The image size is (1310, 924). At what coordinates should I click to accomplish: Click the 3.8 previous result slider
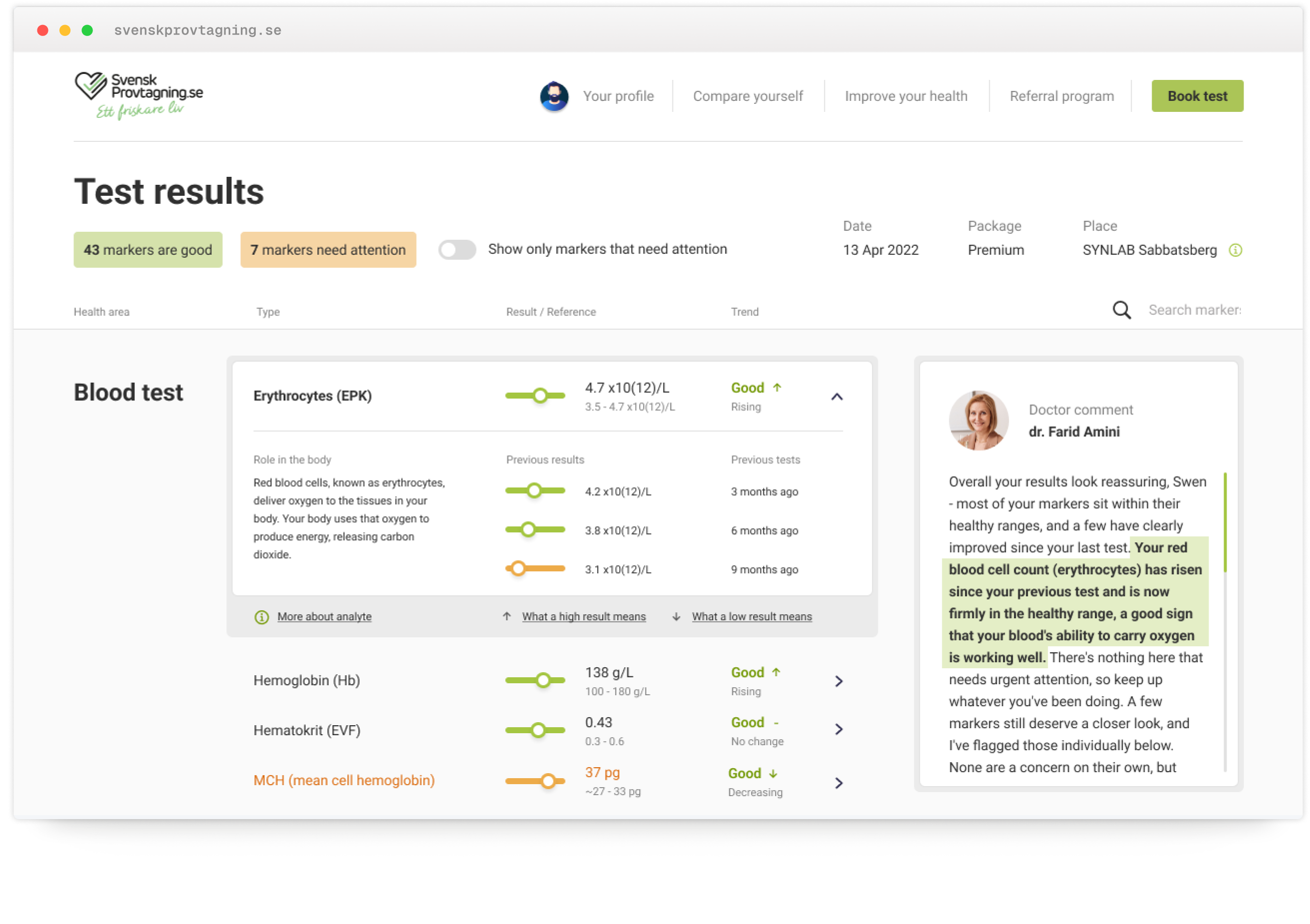(535, 530)
